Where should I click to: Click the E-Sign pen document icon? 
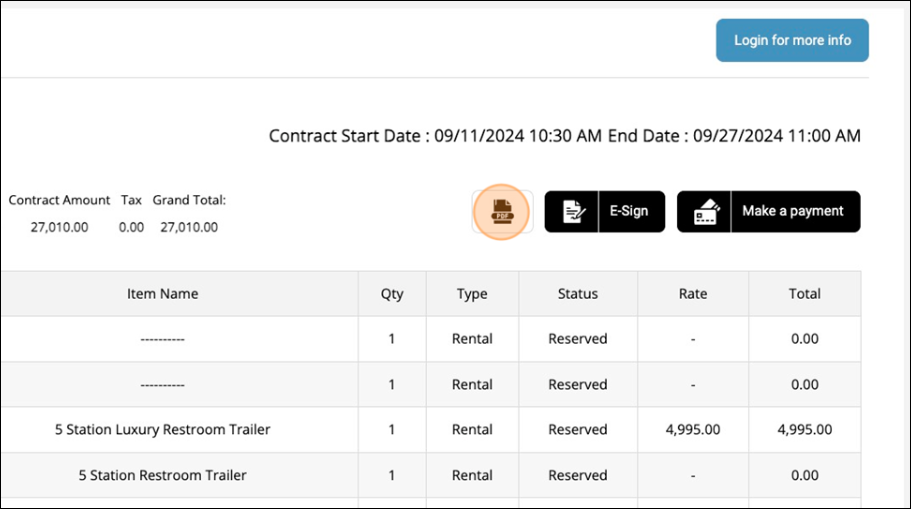(x=573, y=212)
